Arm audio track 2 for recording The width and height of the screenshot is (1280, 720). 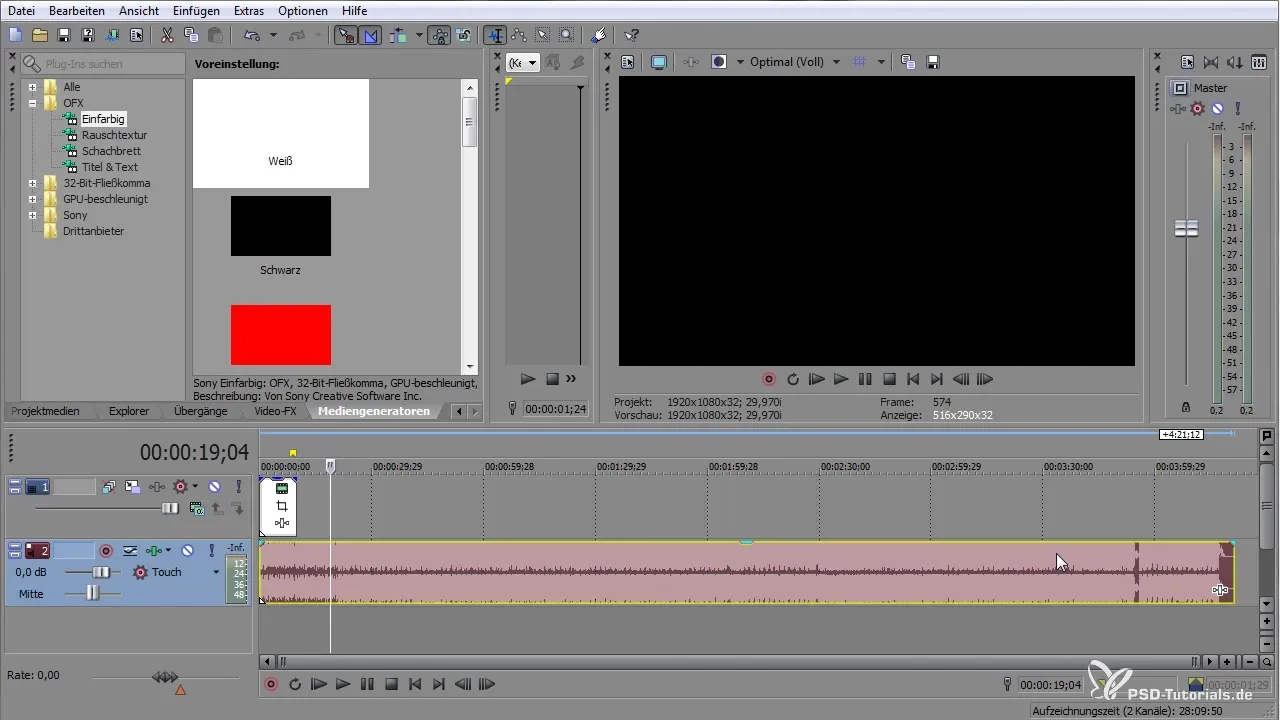[x=105, y=550]
